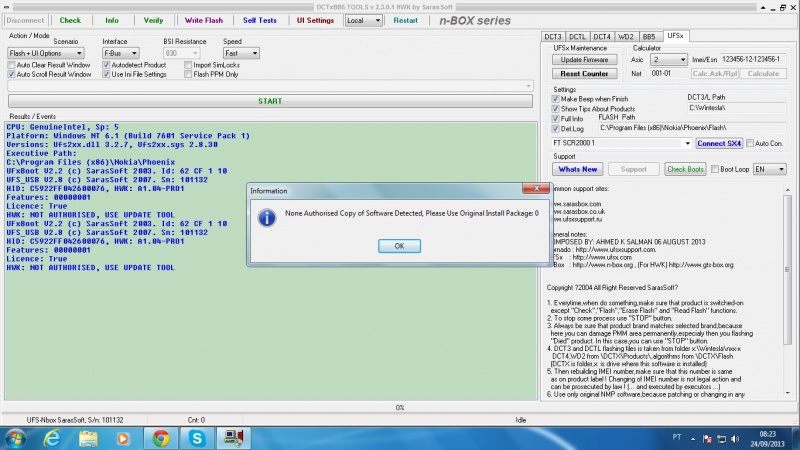Click the Imei/Esn input field
The image size is (800, 450).
pyautogui.click(x=753, y=60)
